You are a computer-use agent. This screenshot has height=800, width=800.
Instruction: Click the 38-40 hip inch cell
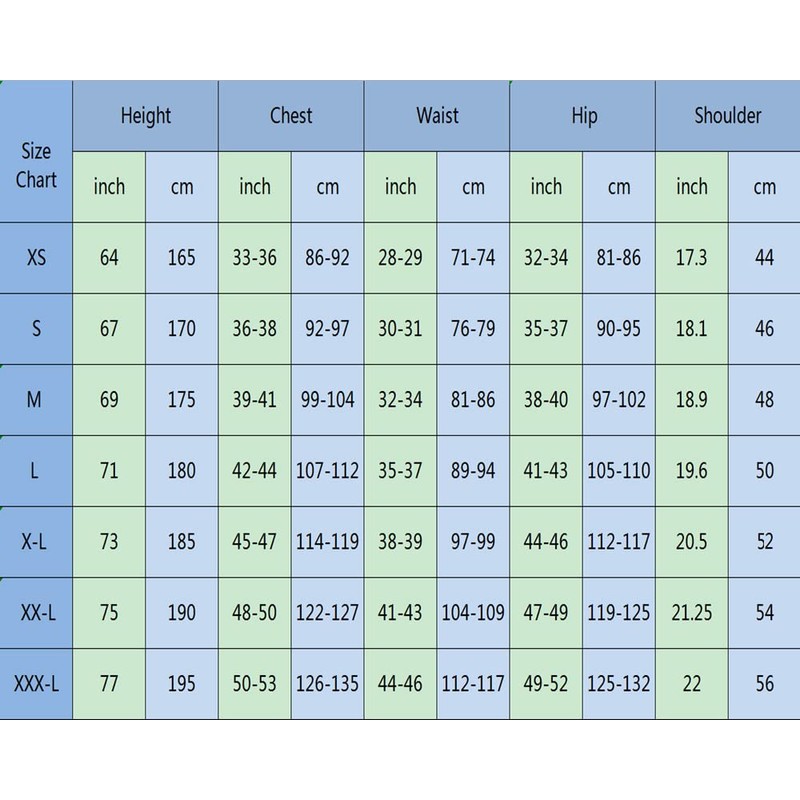point(546,400)
